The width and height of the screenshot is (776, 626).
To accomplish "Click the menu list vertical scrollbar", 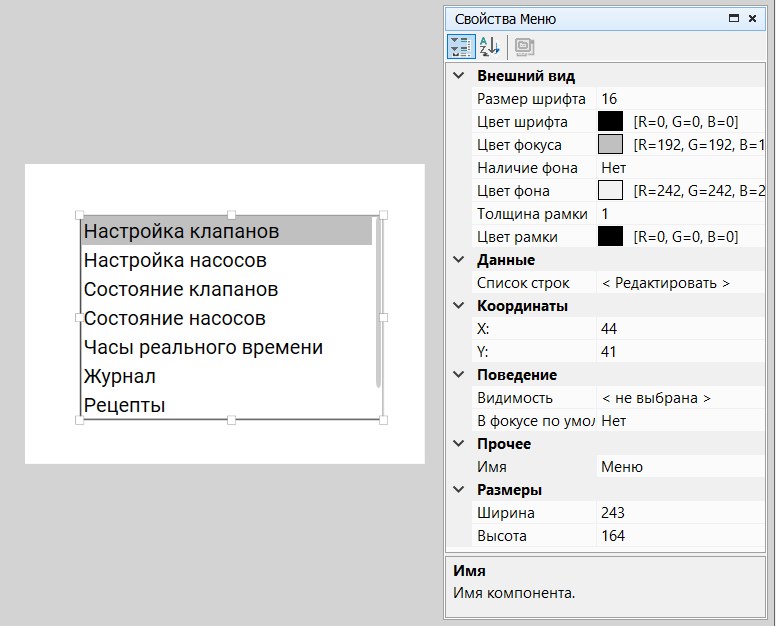I will (x=378, y=300).
